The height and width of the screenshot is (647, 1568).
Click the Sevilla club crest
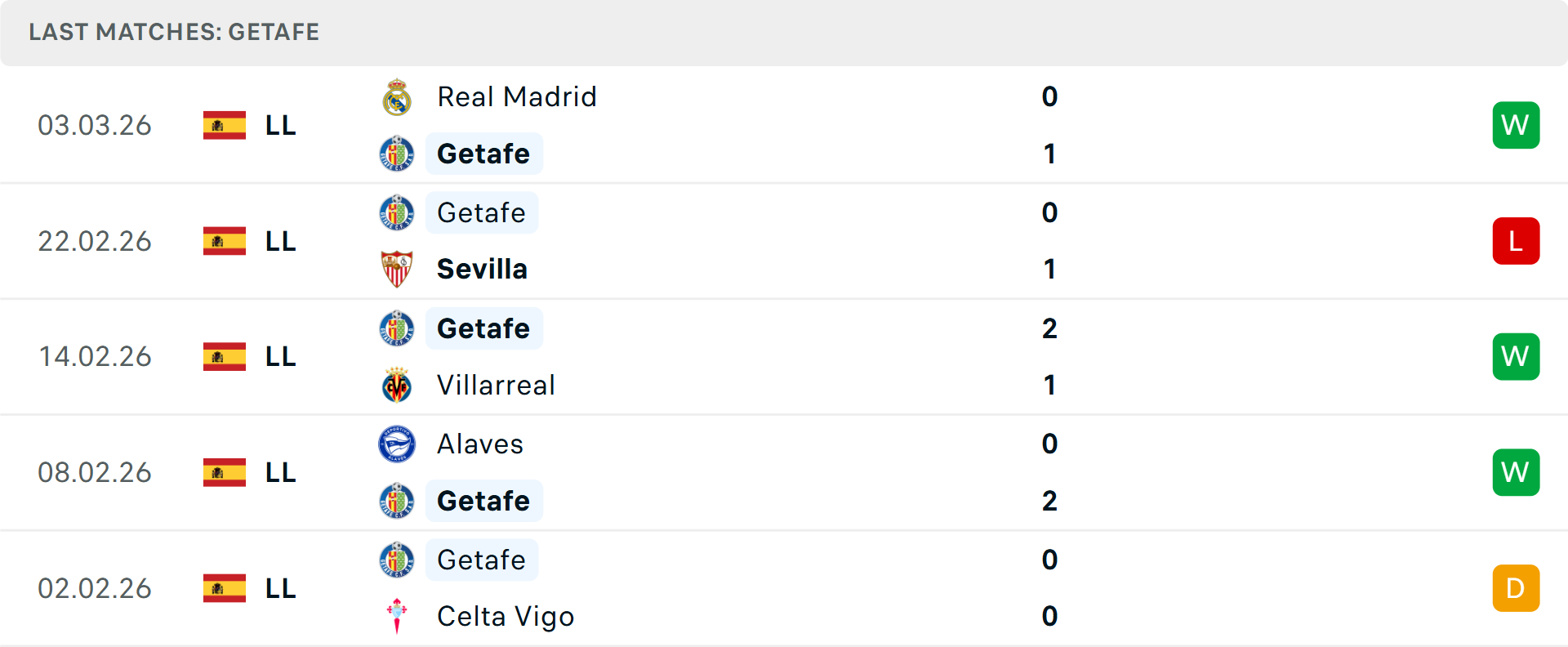397,269
